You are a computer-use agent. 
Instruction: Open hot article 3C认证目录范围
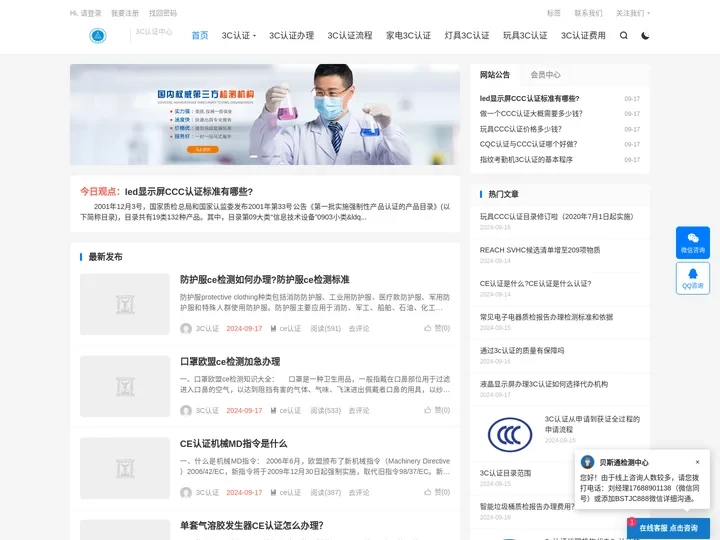tap(505, 473)
